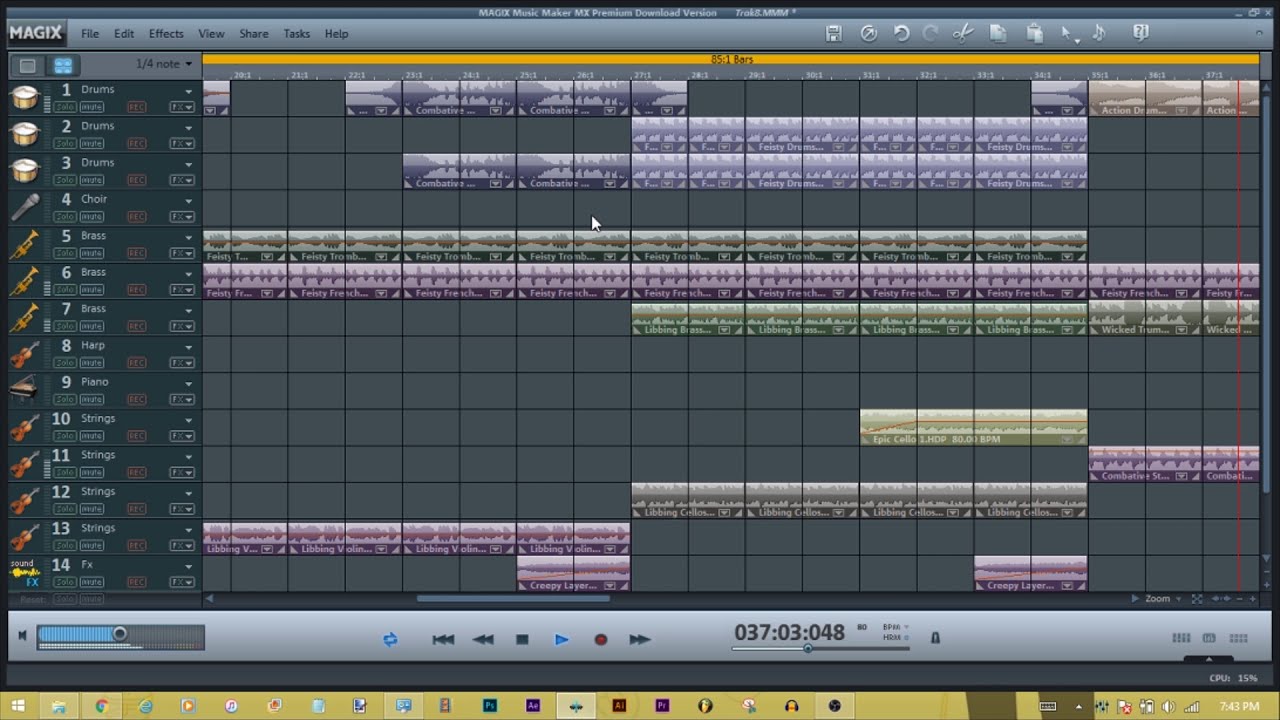Click the piano icon of track 9

[x=25, y=390]
